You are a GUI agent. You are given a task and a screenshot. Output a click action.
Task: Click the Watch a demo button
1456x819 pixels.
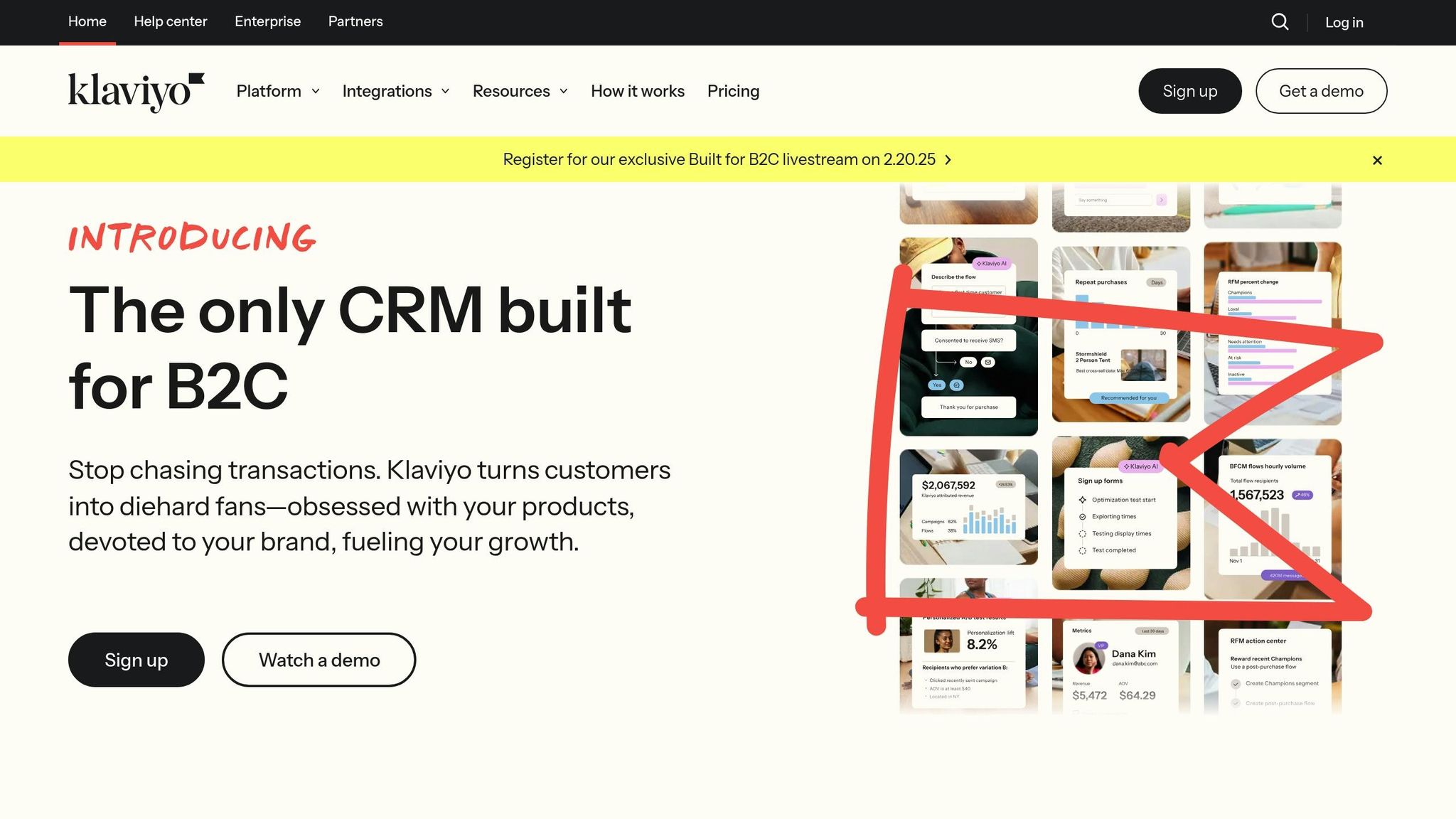[x=319, y=660]
